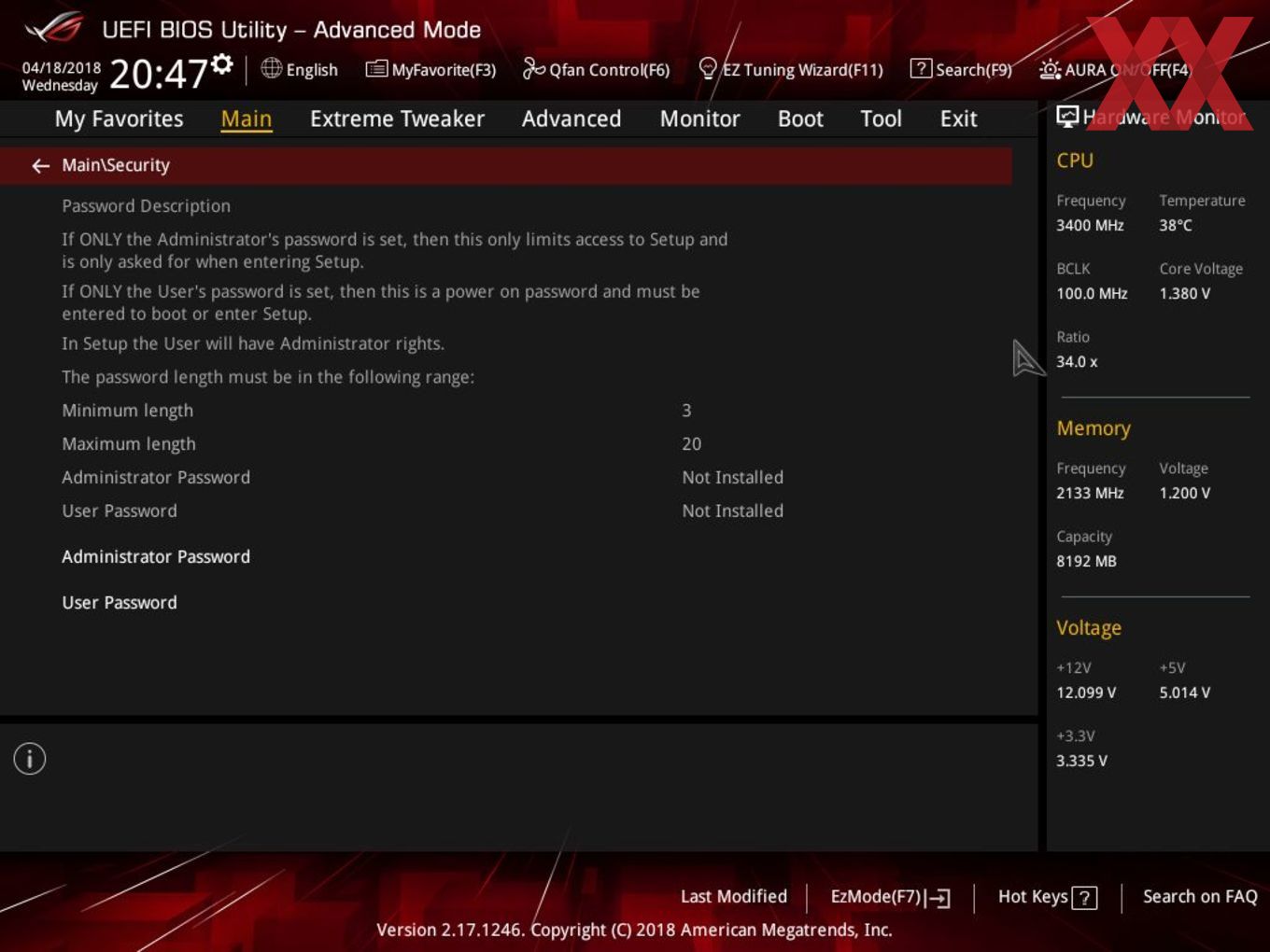The image size is (1270, 952).
Task: Click the +5V 5.014 V reading
Action: [1185, 693]
